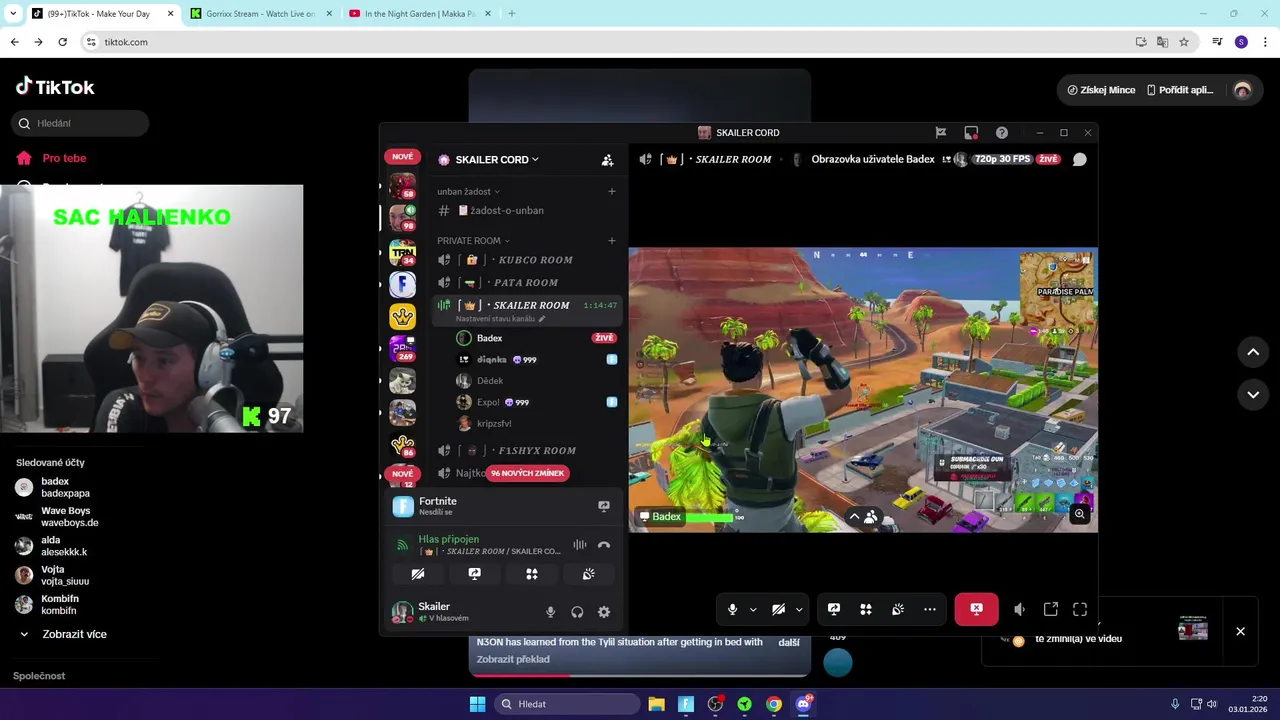Open Windows Start menu
This screenshot has height=720, width=1280.
(x=478, y=704)
